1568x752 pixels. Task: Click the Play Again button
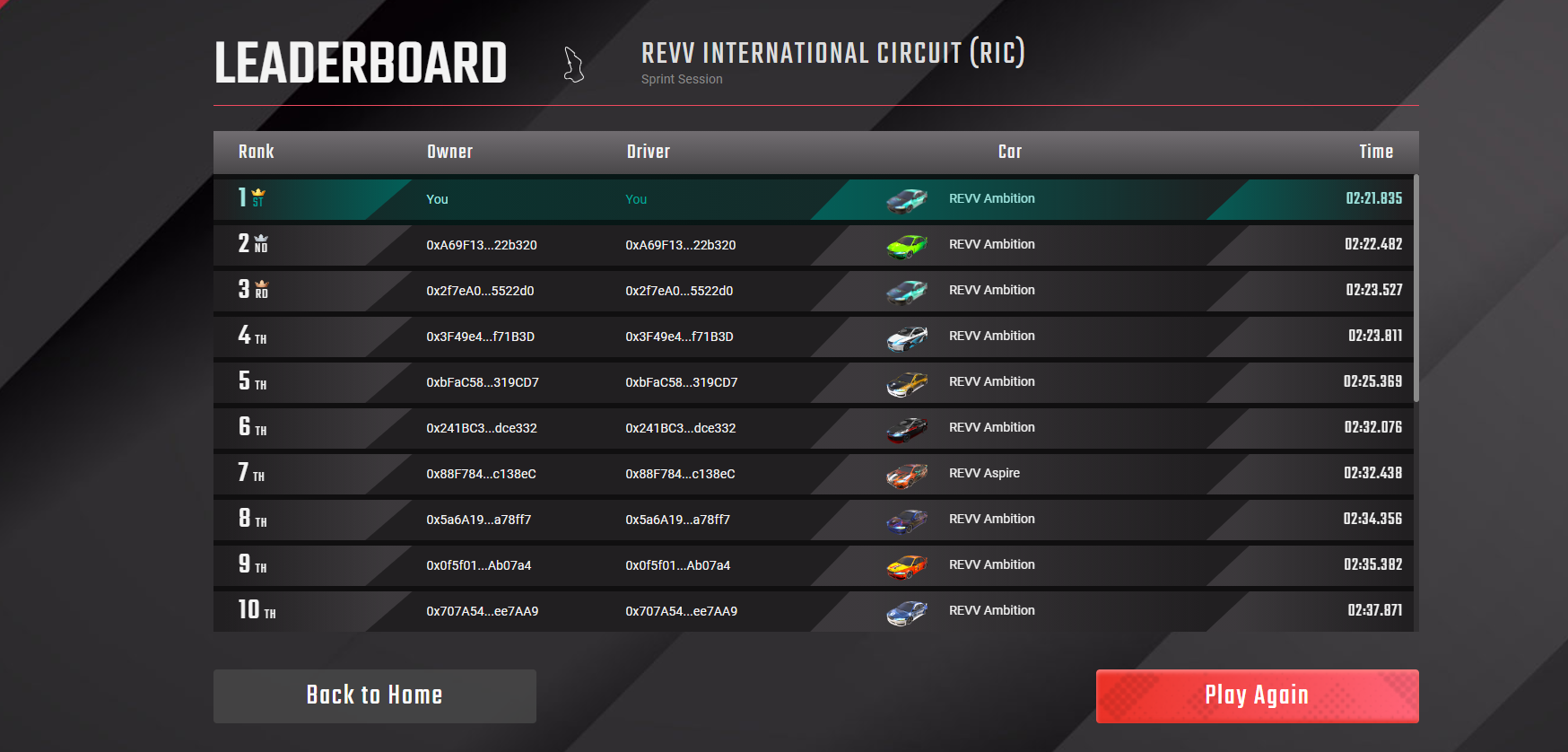point(1257,695)
